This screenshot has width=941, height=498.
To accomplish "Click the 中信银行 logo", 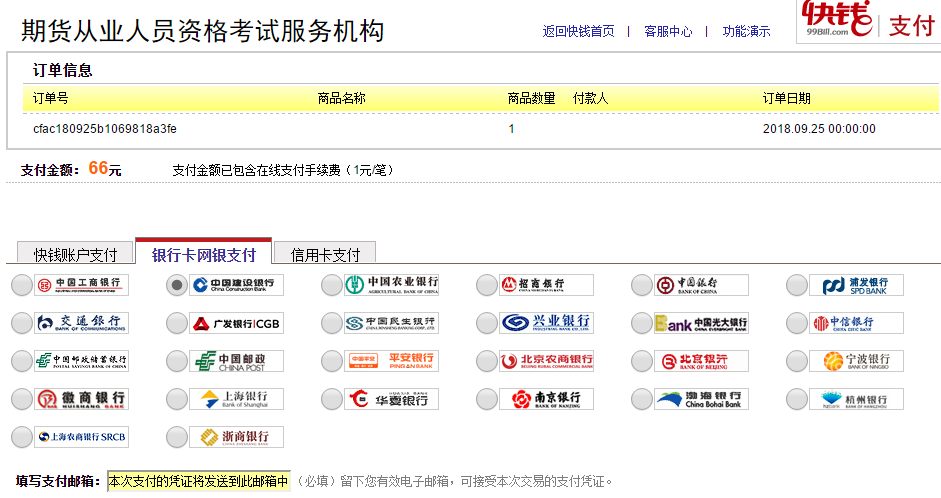I will pos(856,323).
